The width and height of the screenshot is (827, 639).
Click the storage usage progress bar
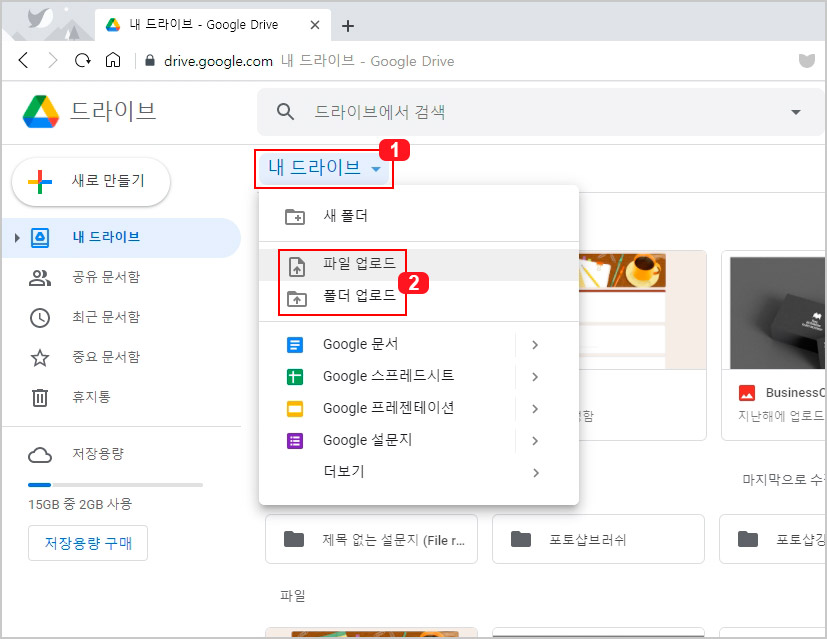[x=116, y=485]
